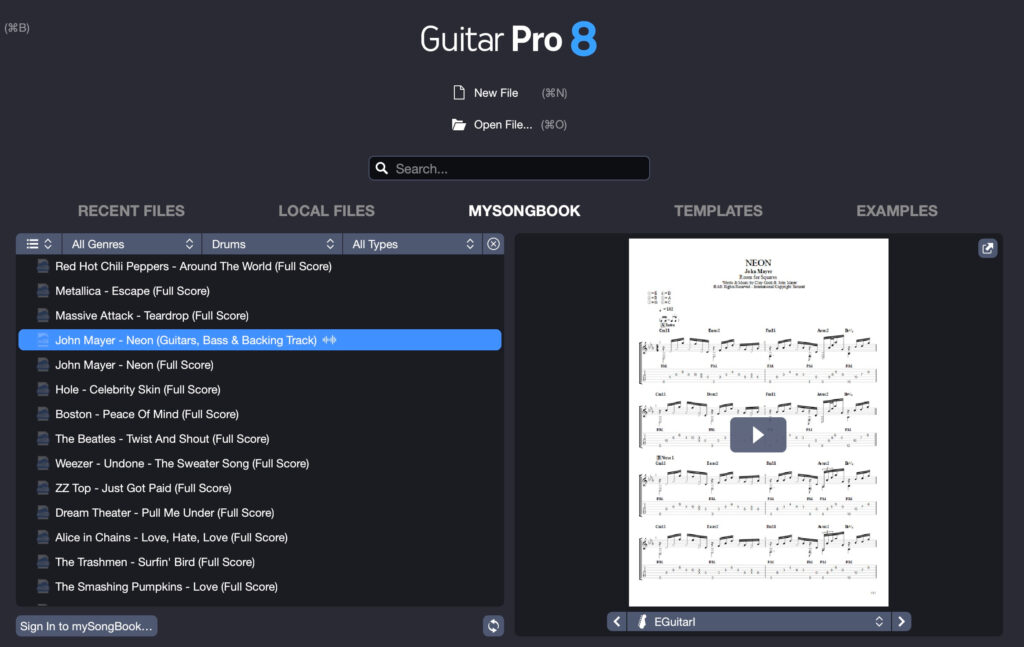
Task: Click the file icon next to Metallica - Escape
Action: pos(40,290)
